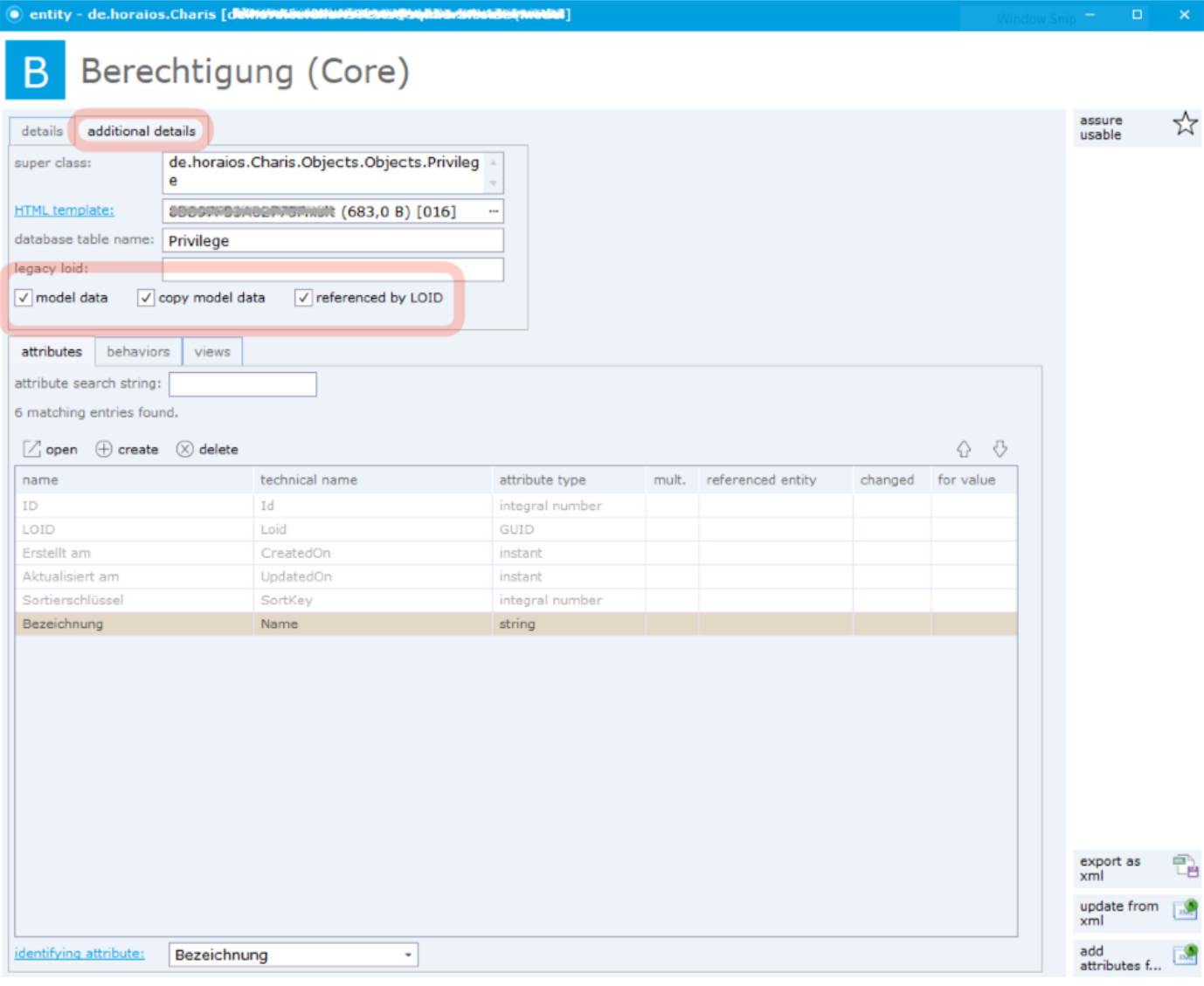1204x986 pixels.
Task: Click the add attributes from xml icon
Action: point(1185,955)
